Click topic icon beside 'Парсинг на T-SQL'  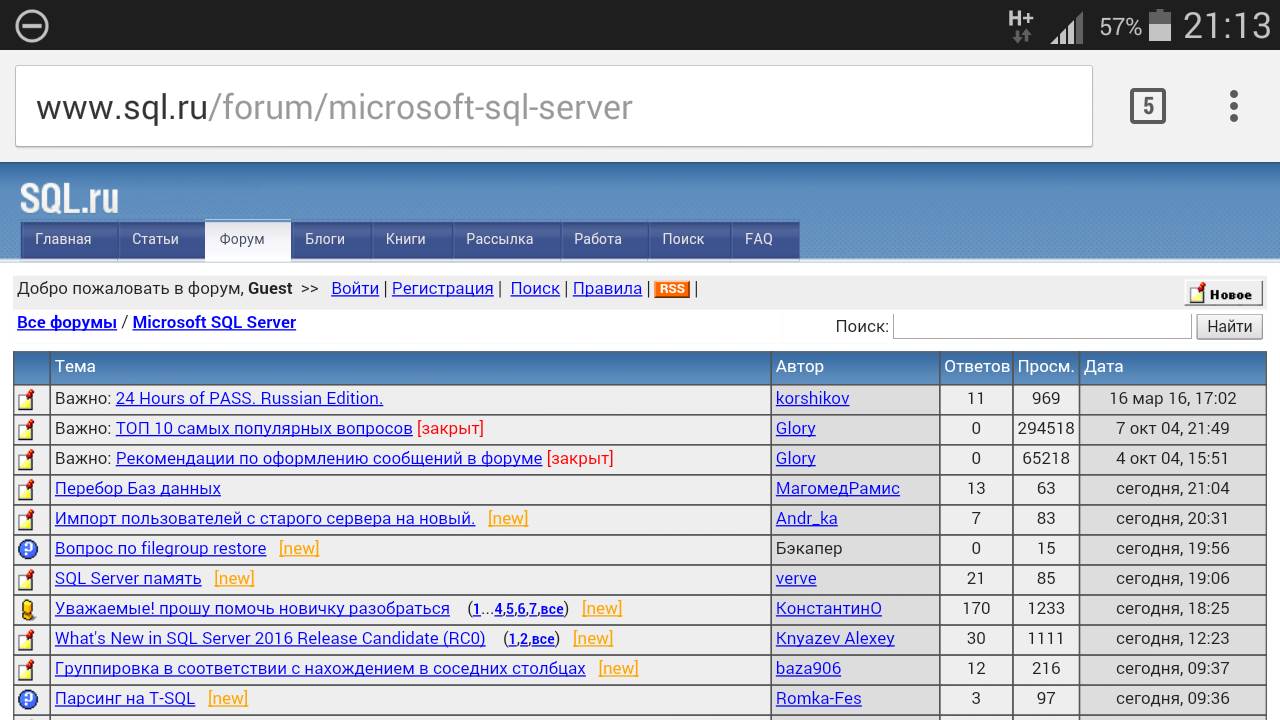pyautogui.click(x=28, y=699)
